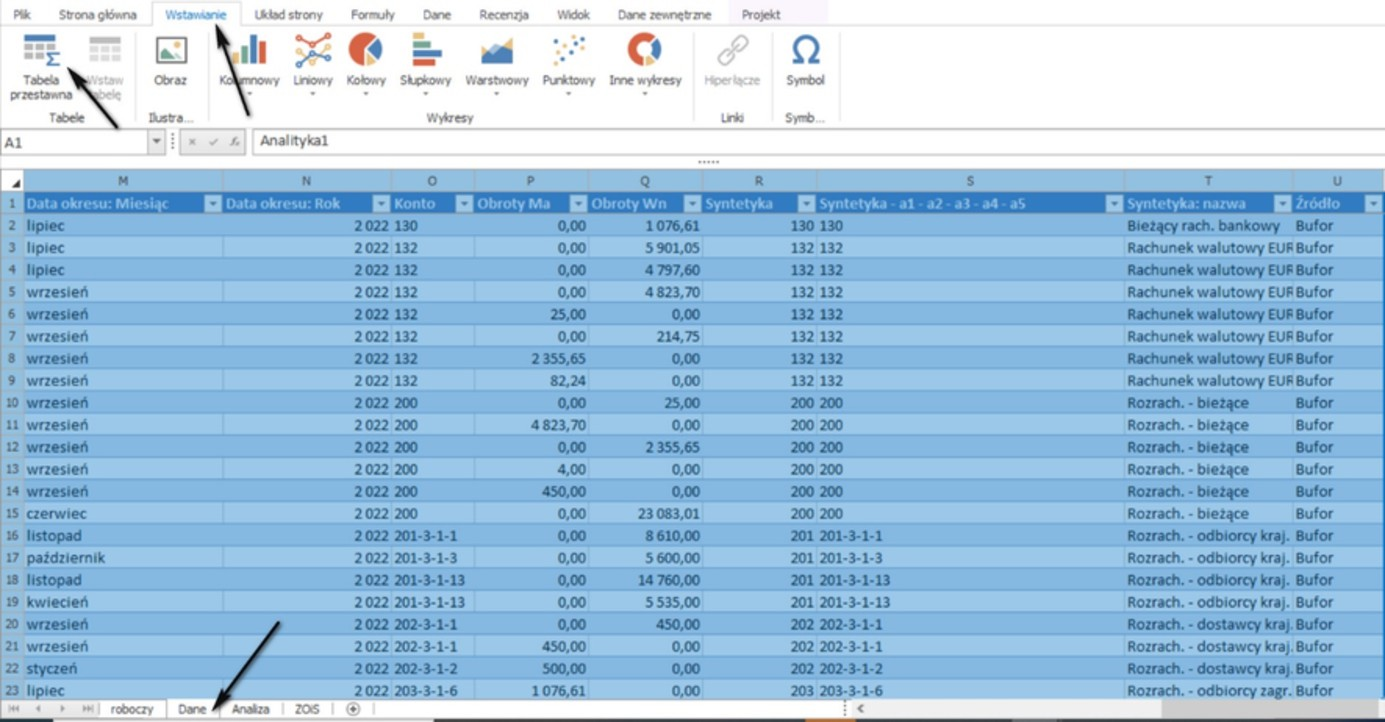Viewport: 1385px width, 722px height.
Task: Open the Analiza sheet tab
Action: [251, 708]
